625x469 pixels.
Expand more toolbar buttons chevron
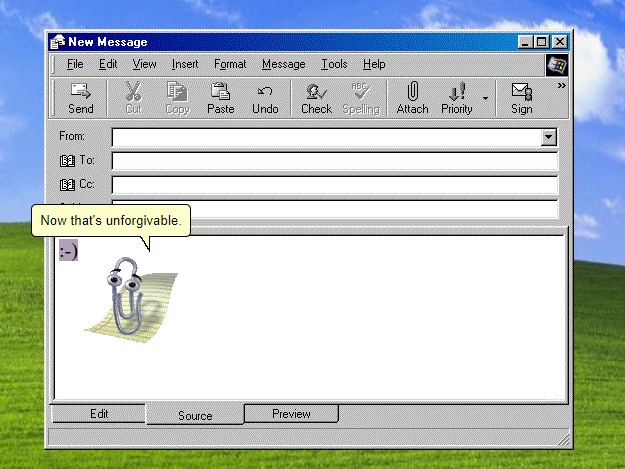pyautogui.click(x=562, y=86)
